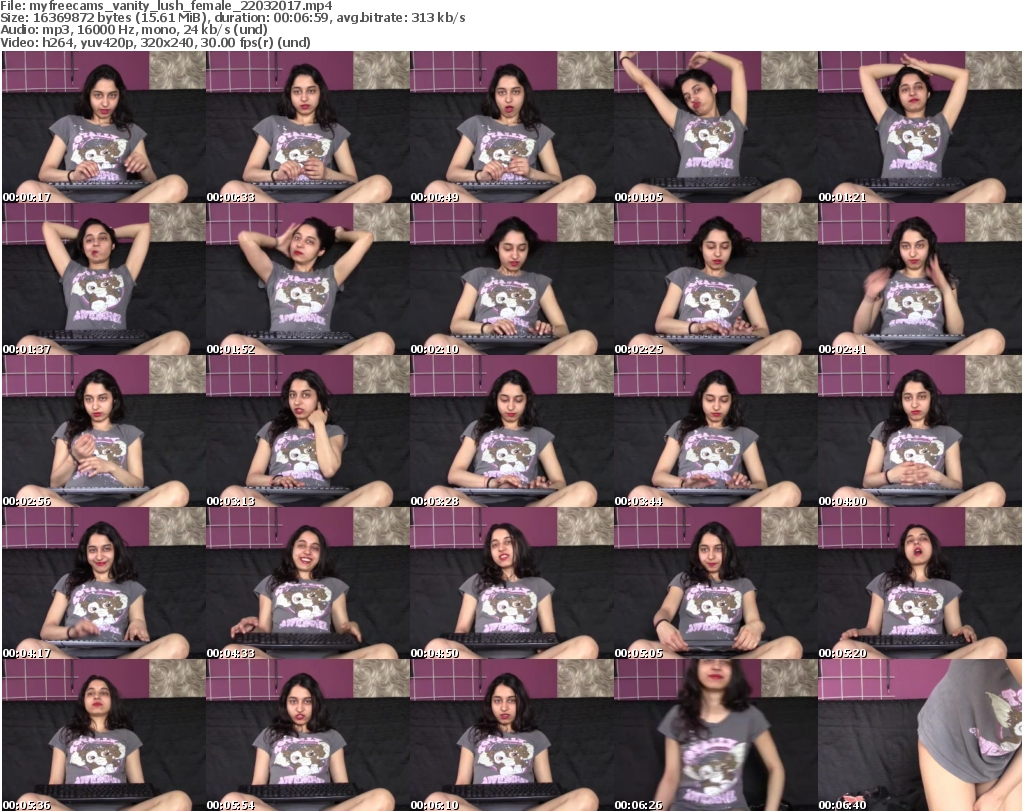1024x811 pixels.
Task: Open the frame stamped 00:00:33
Action: pos(308,127)
